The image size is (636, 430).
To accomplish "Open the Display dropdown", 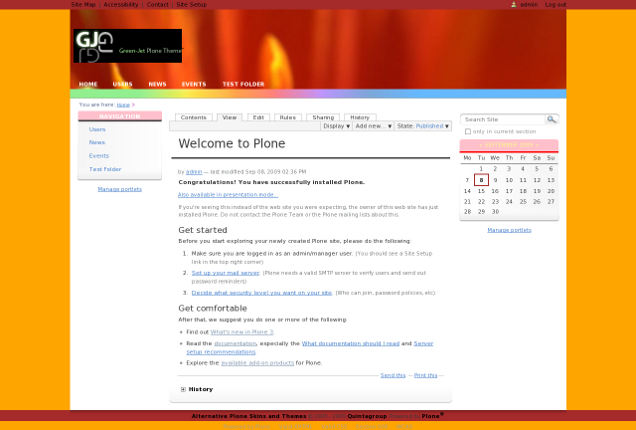I will (336, 126).
